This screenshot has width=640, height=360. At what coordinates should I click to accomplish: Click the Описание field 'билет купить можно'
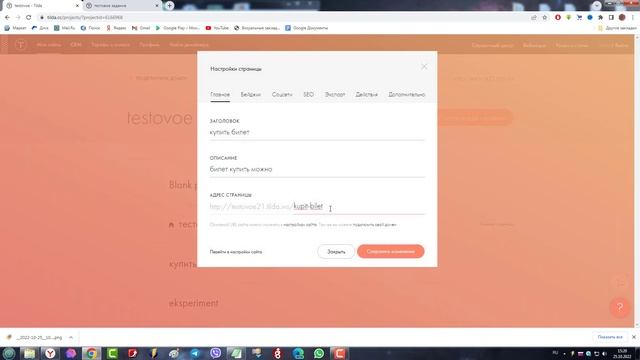[317, 169]
